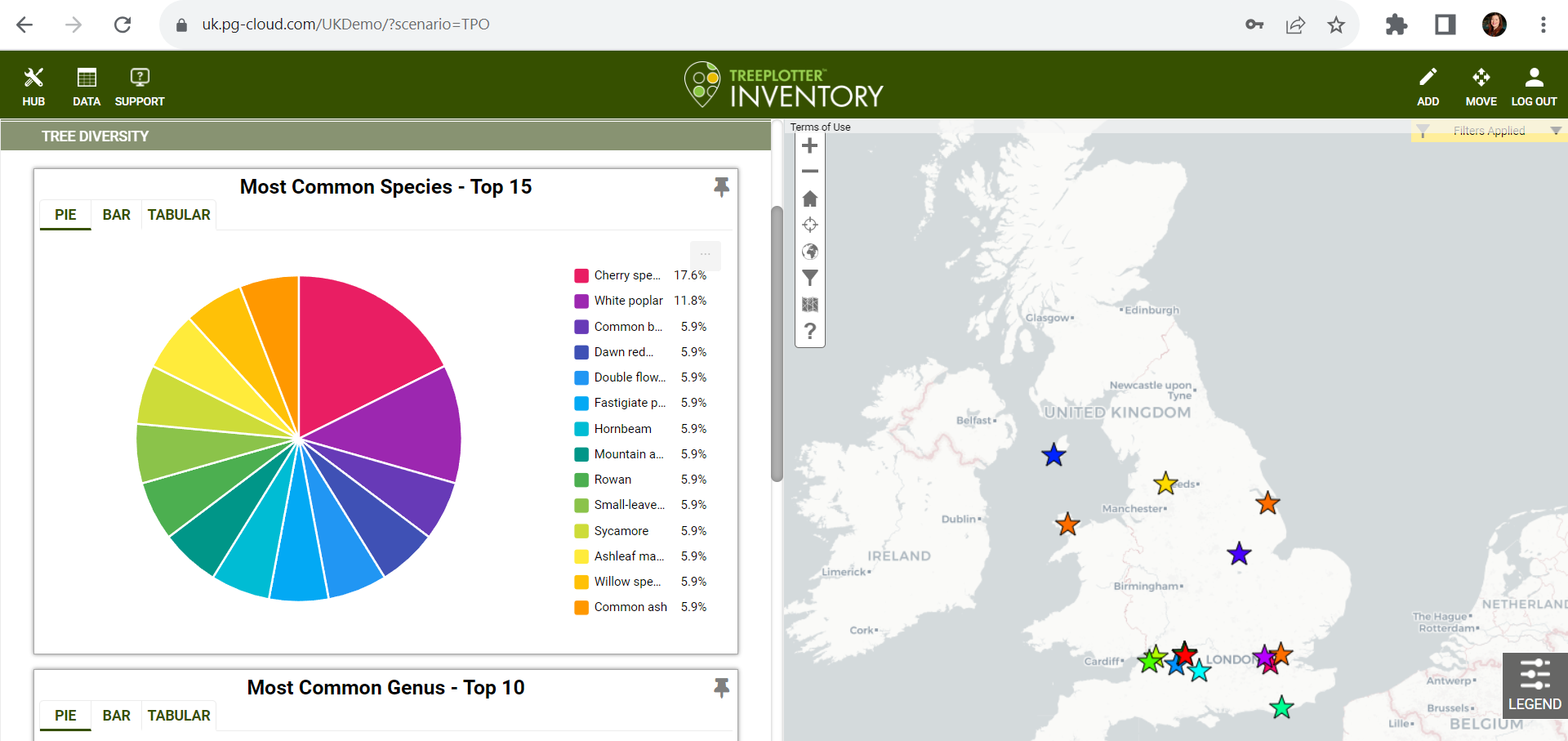Pin the Most Common Genus chart

pyautogui.click(x=721, y=688)
